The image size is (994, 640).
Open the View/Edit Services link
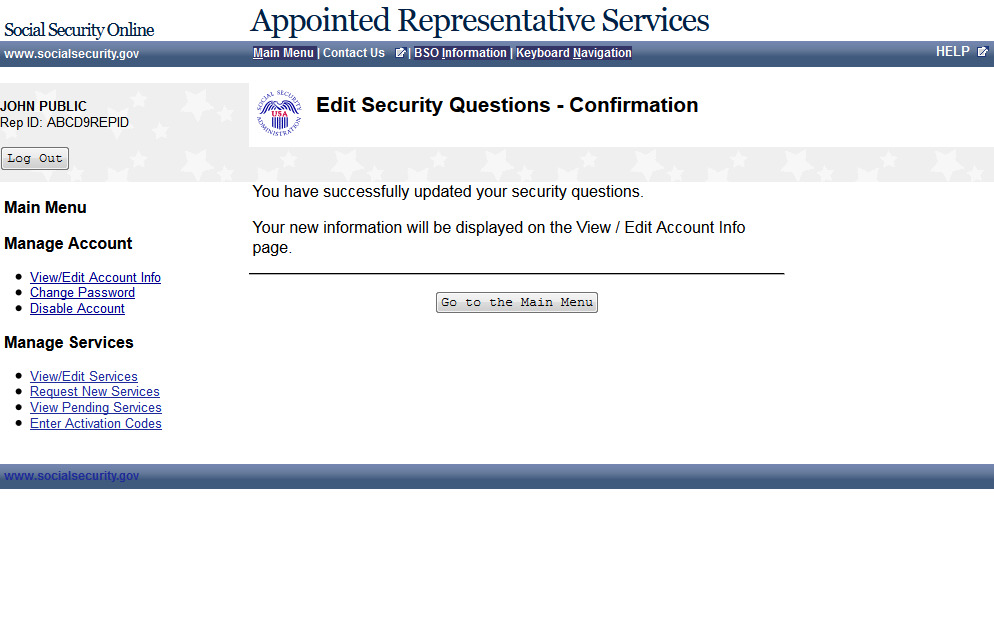[x=84, y=376]
